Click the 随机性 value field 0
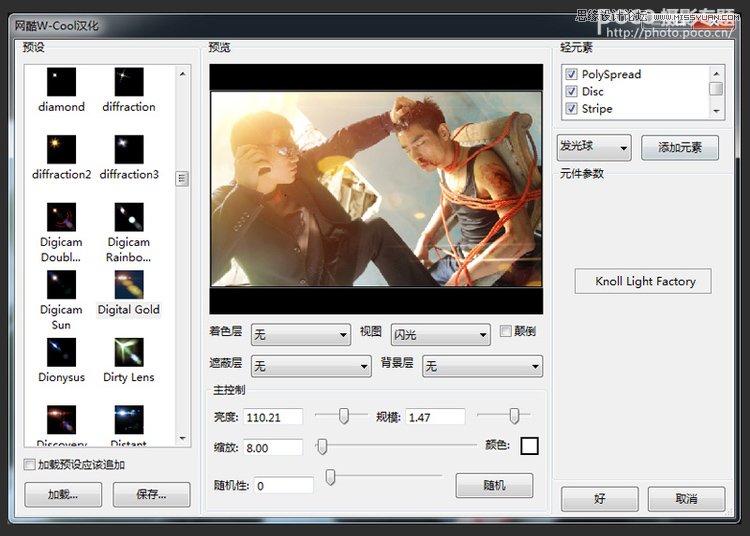The image size is (750, 536). (284, 485)
